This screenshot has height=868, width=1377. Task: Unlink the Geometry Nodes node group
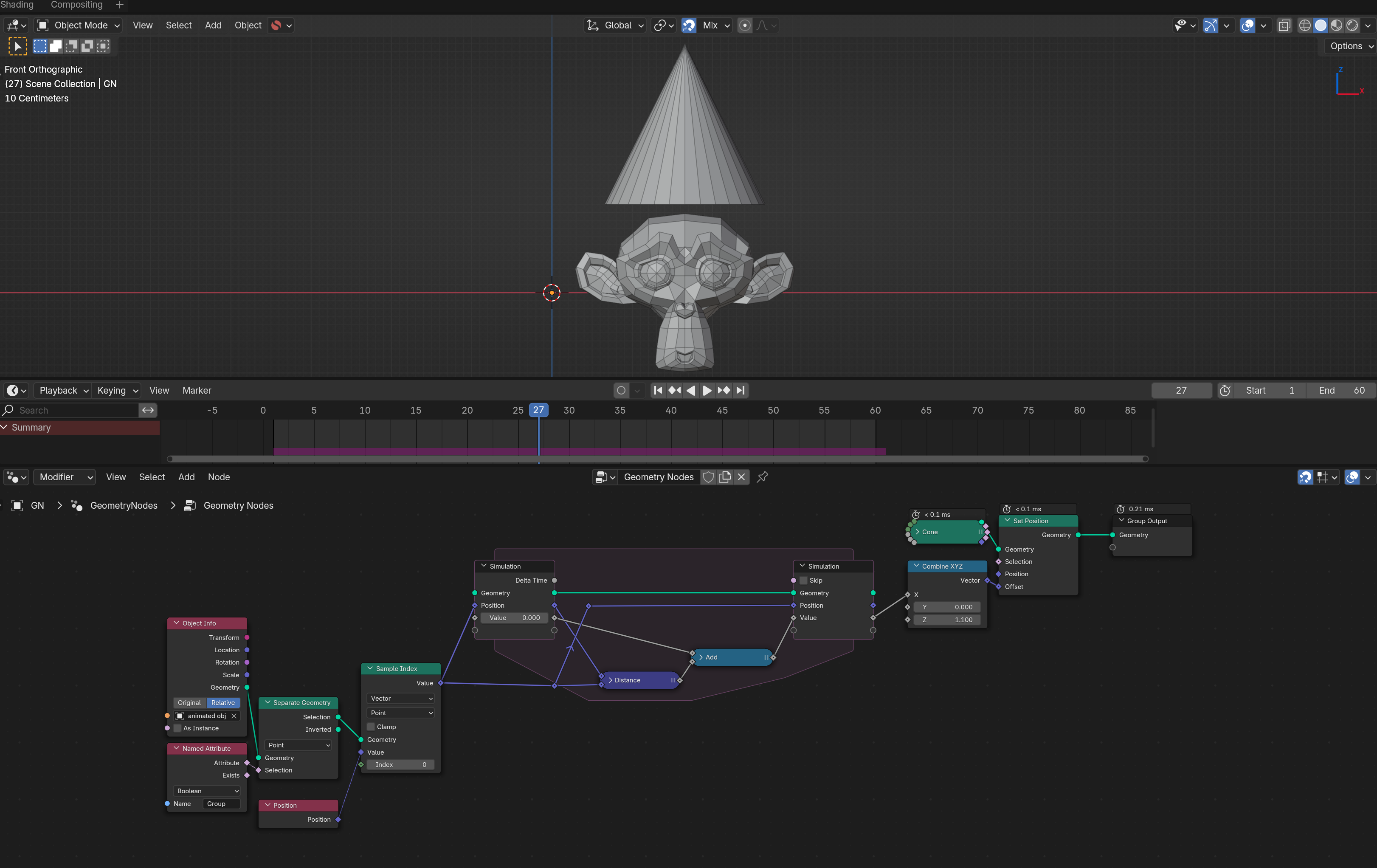click(742, 477)
